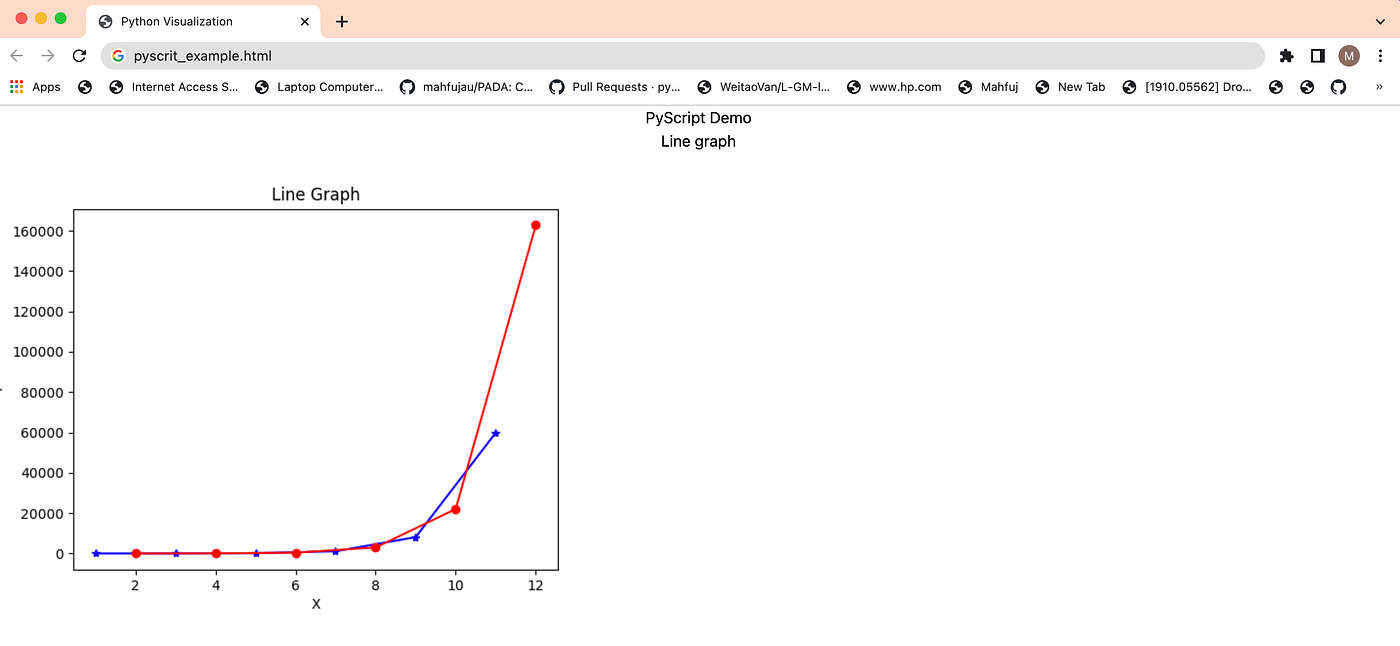
Task: Open the Apps grid icon on bookmarks bar
Action: [x=16, y=87]
